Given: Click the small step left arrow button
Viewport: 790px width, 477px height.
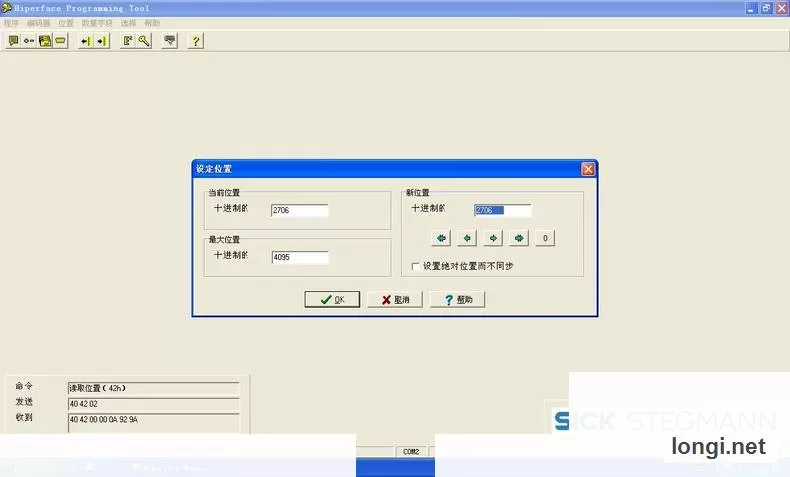Looking at the screenshot, I should pyautogui.click(x=467, y=238).
